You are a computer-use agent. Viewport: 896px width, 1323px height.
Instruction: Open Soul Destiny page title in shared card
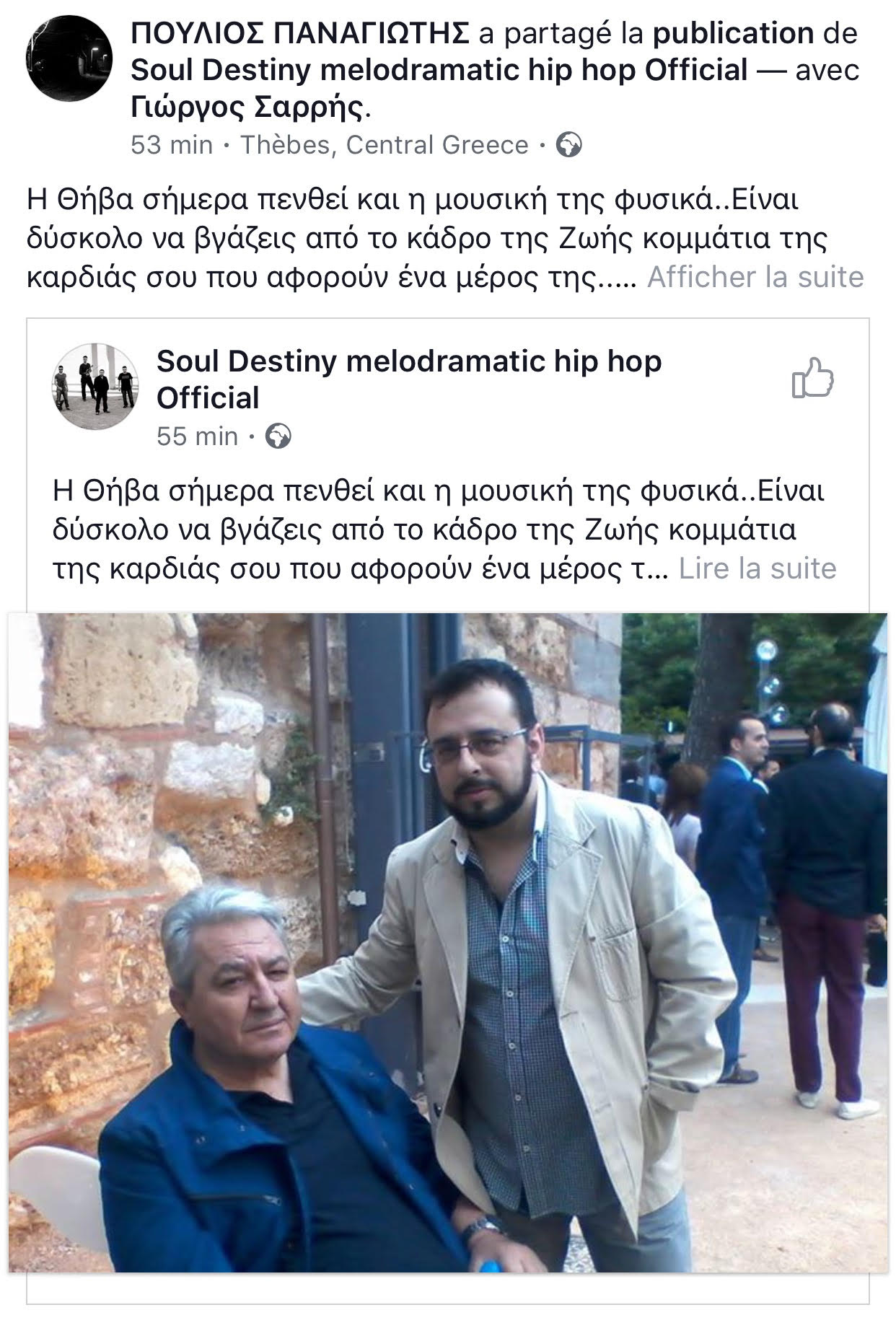pyautogui.click(x=409, y=379)
